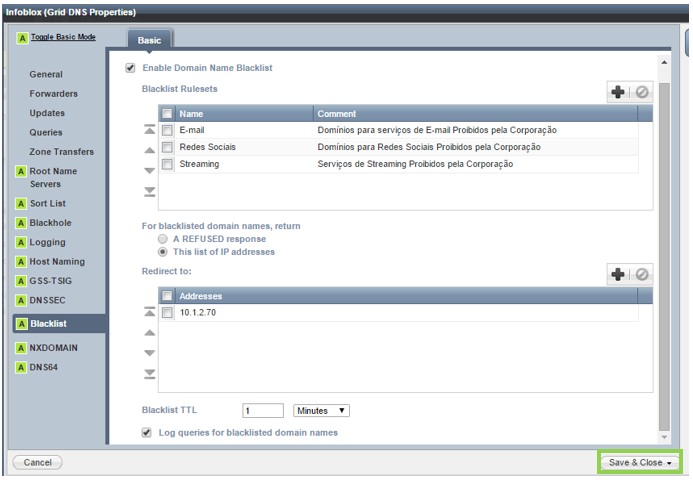Screen dimensions: 693x480
Task: Toggle Enable Domain Name Blacklist checkbox
Action: coord(130,68)
